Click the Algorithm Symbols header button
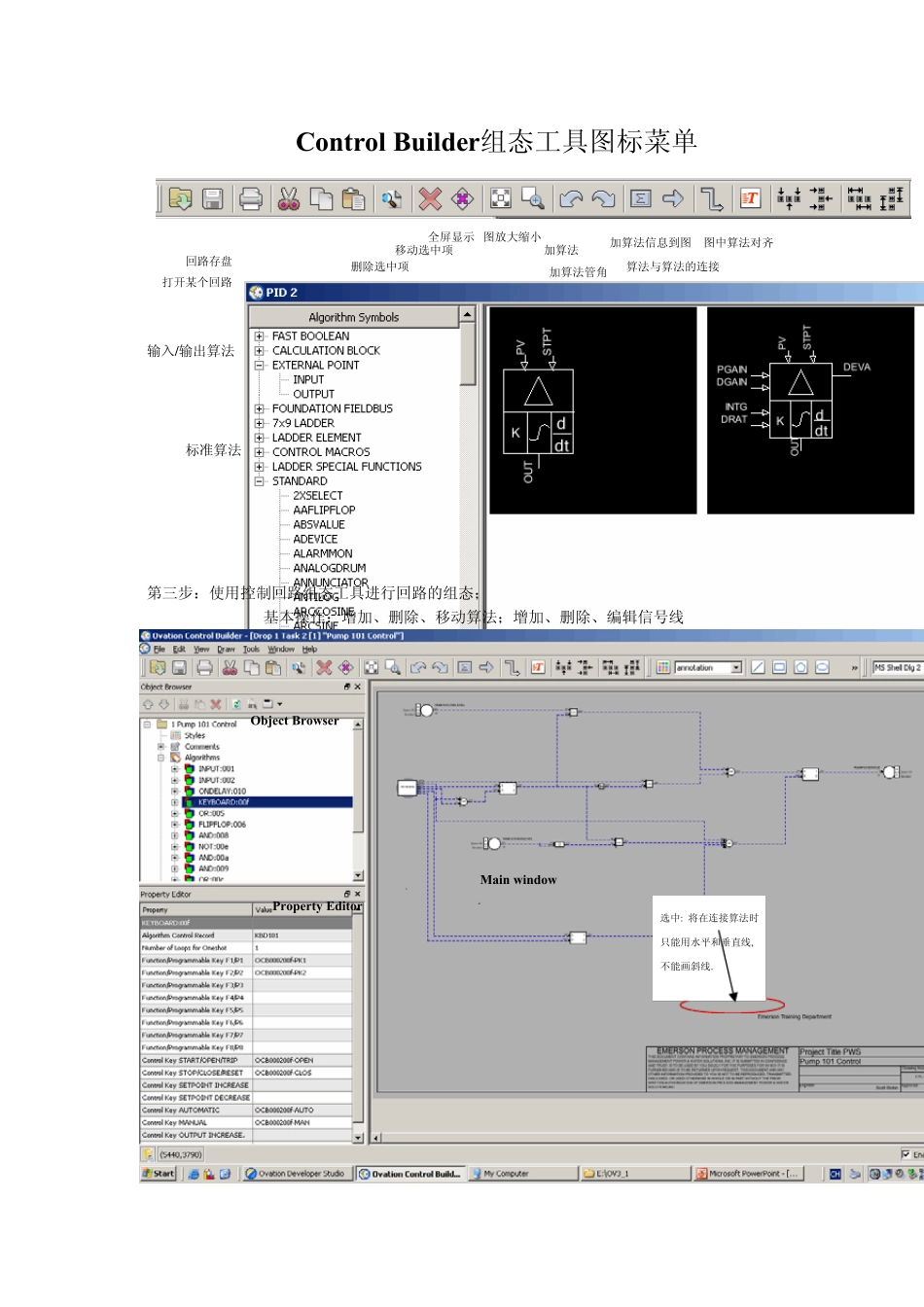Screen dimensions: 924x1307 (x=354, y=317)
